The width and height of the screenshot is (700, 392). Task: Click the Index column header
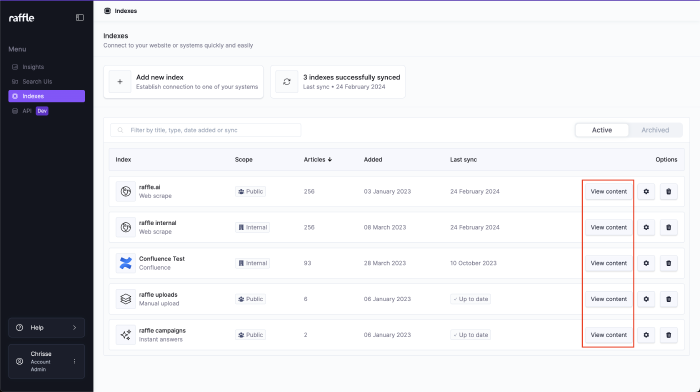pyautogui.click(x=123, y=159)
